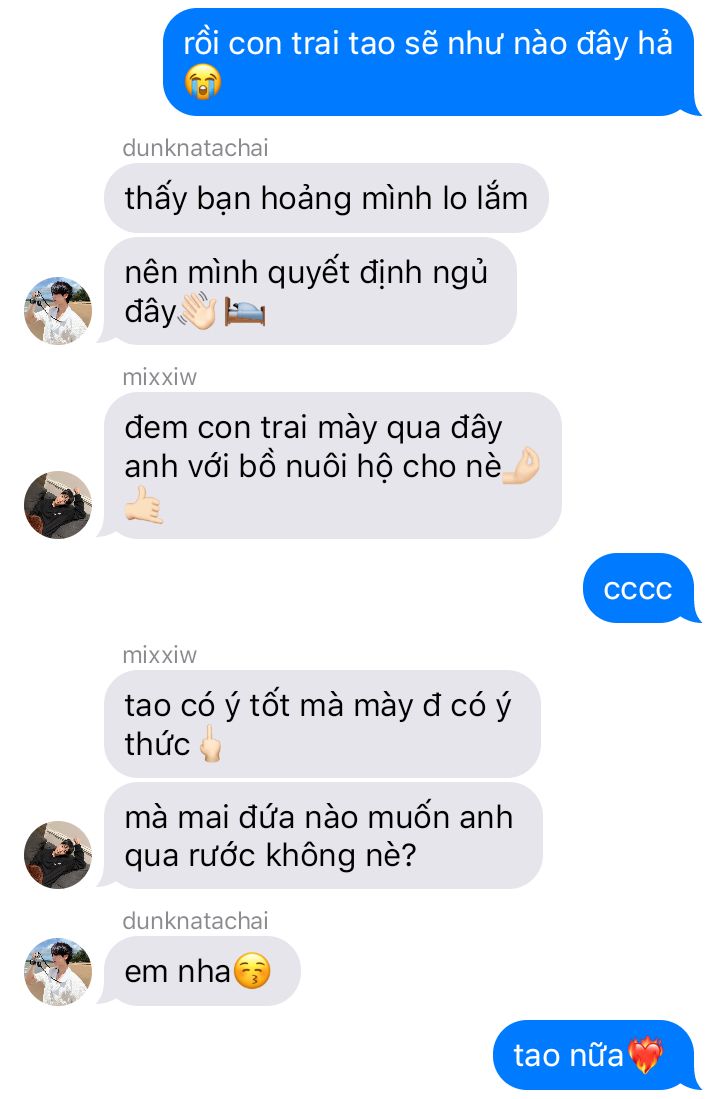Select the 'tao nữa' sent message bubble
This screenshot has height=1099, width=720.
596,1055
